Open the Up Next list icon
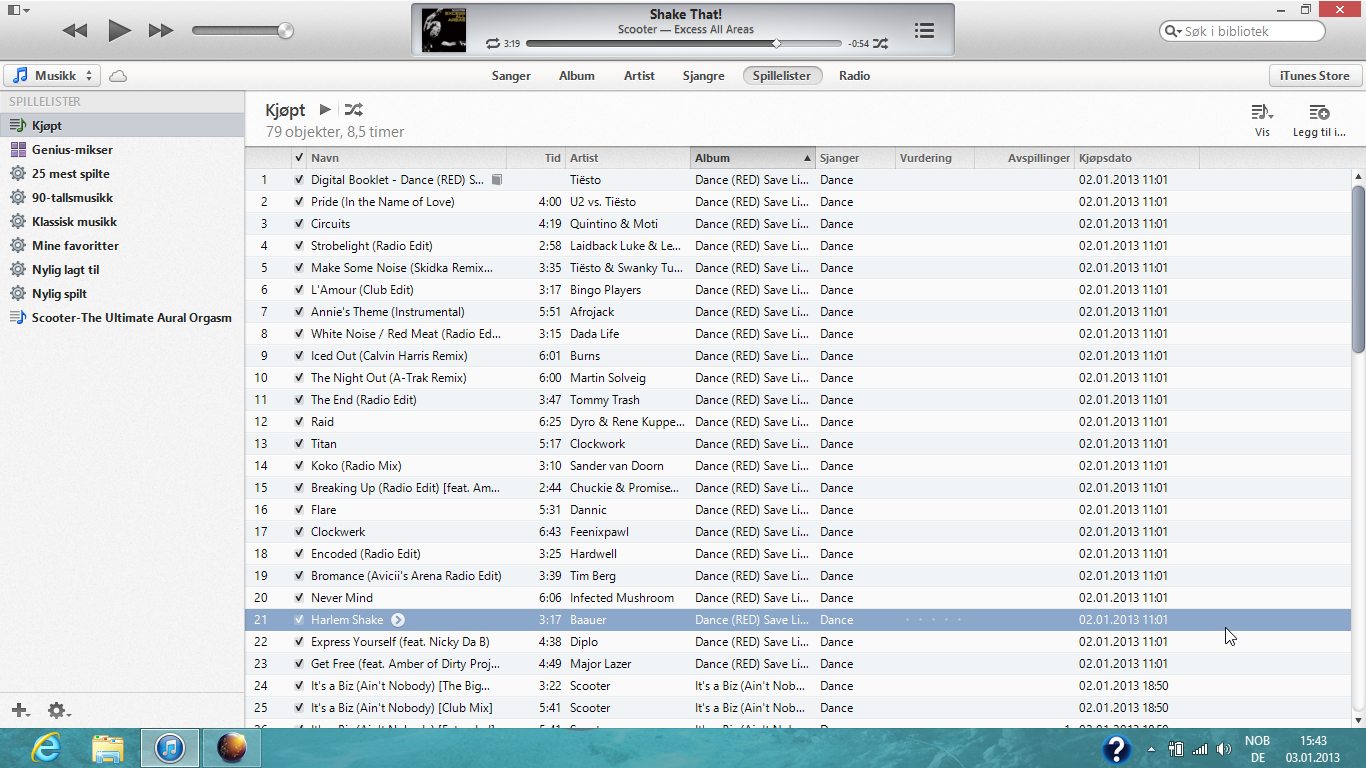The width and height of the screenshot is (1366, 768). tap(924, 31)
